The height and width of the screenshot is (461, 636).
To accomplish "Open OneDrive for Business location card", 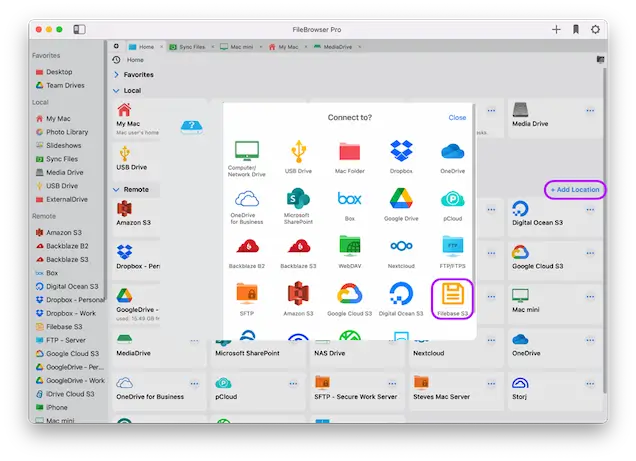I will click(x=159, y=389).
